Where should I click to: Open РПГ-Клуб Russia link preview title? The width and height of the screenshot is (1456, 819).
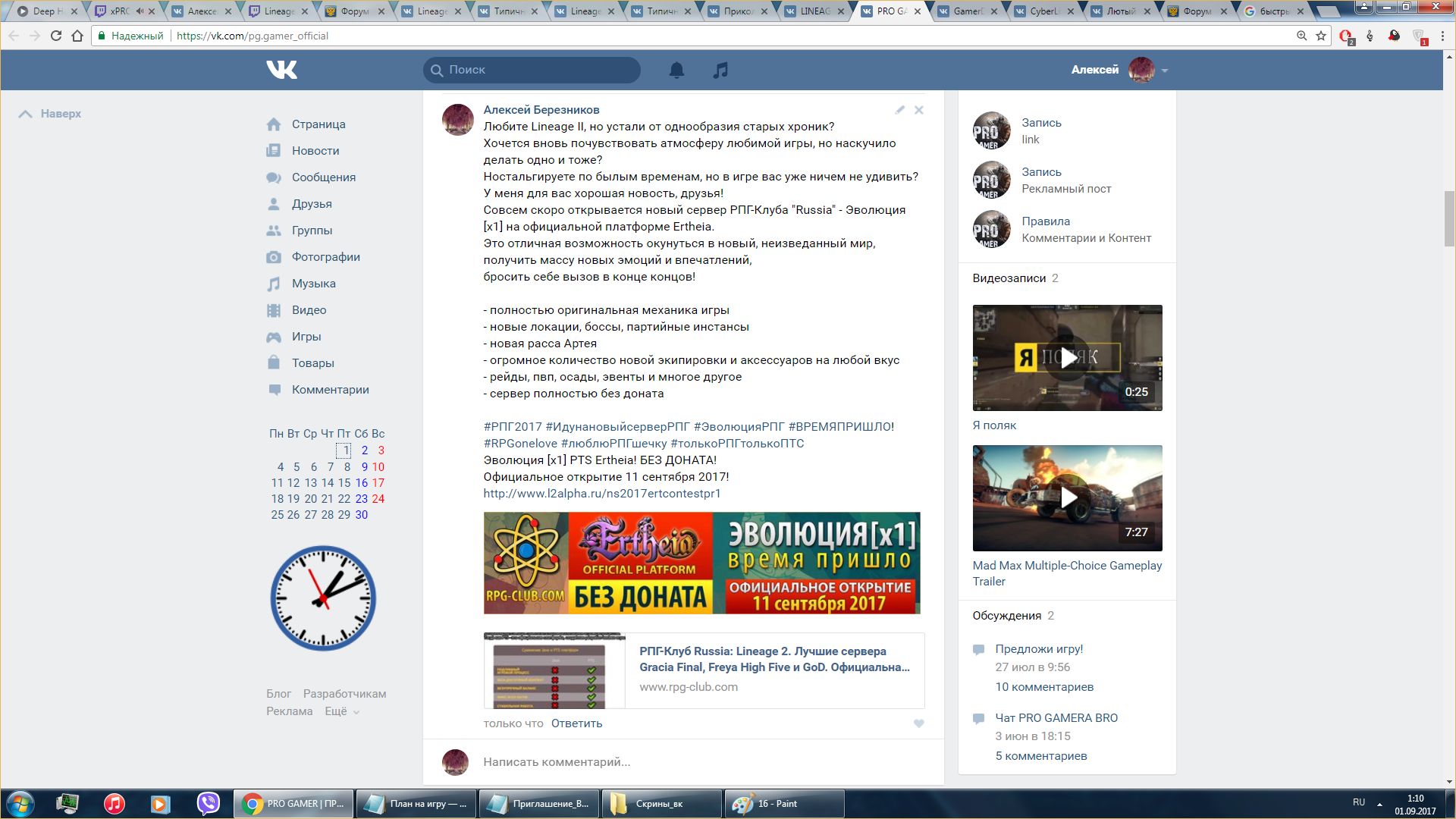(x=774, y=659)
